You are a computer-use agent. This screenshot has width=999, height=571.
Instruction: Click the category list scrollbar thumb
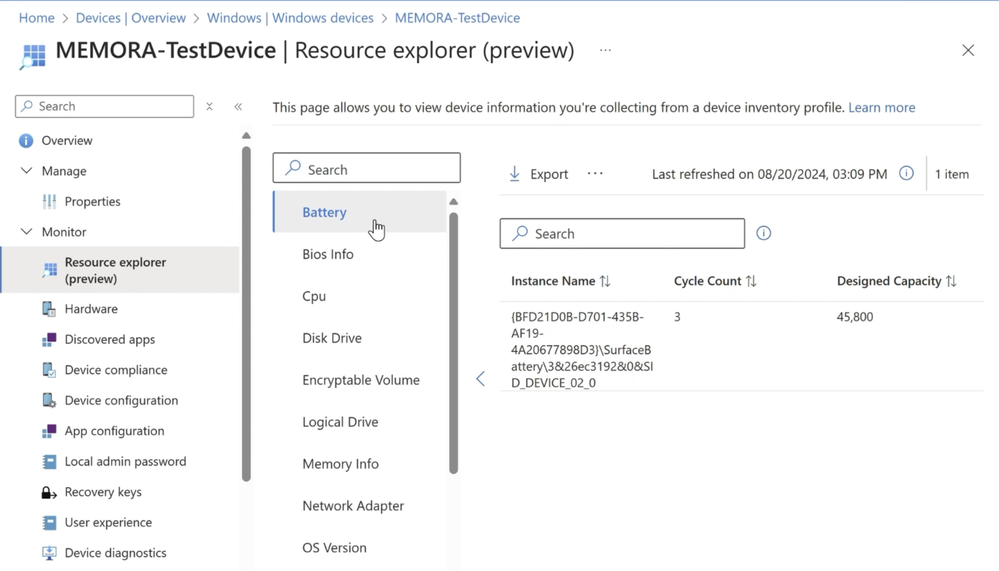(454, 343)
